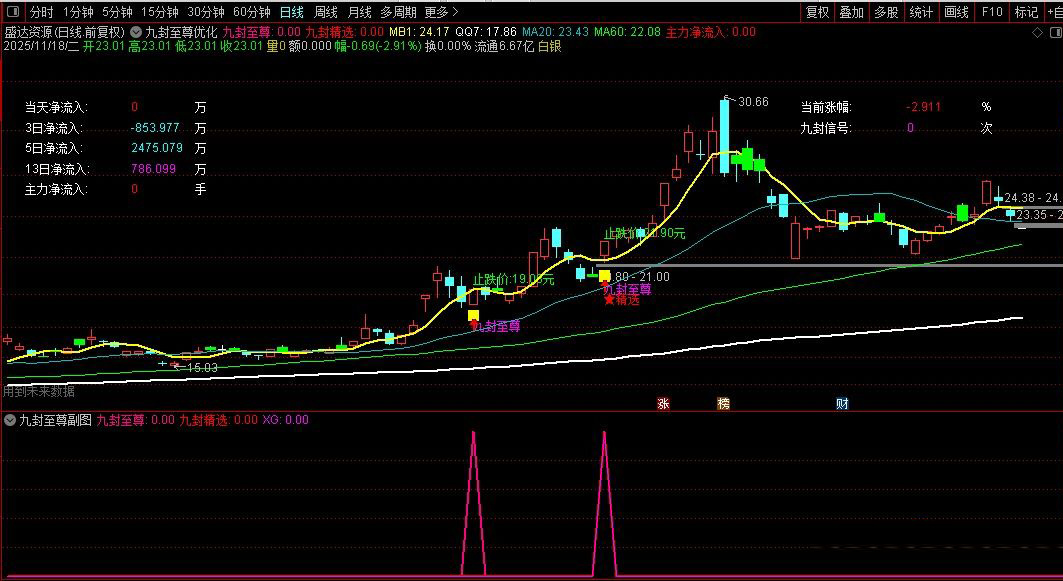
Task: Open the 统计 statistics tool
Action: (921, 12)
